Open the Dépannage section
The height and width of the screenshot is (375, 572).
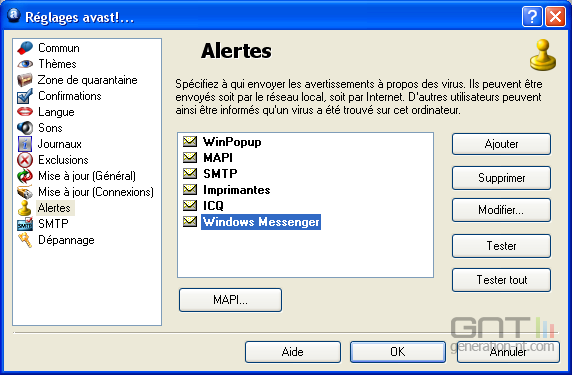pyautogui.click(x=66, y=240)
